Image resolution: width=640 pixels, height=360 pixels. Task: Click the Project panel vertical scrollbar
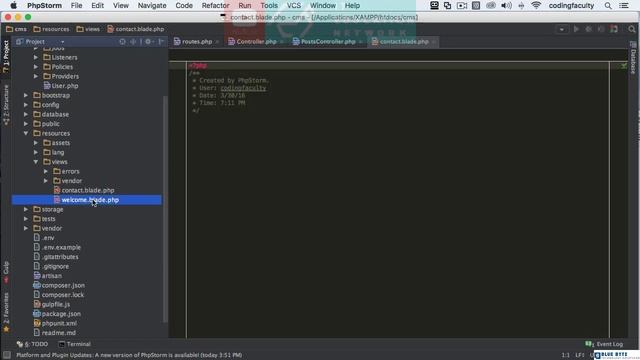pyautogui.click(x=165, y=208)
